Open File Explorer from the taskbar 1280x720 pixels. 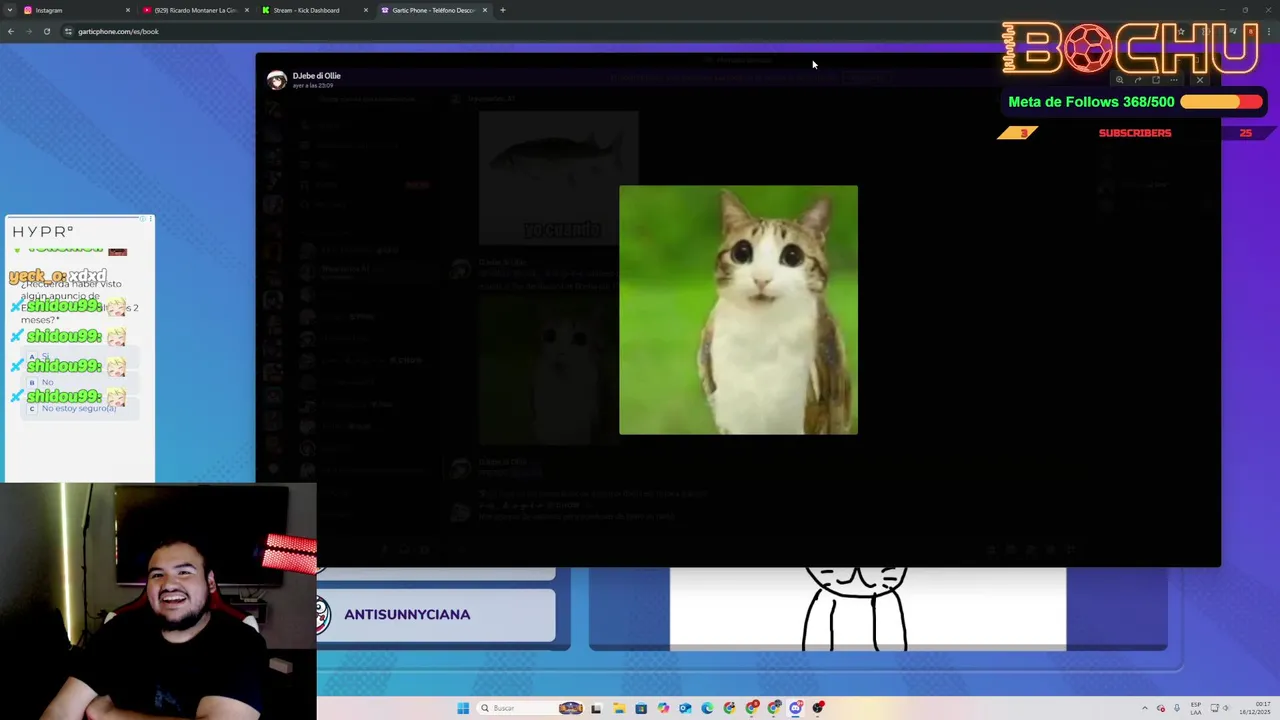pos(619,708)
